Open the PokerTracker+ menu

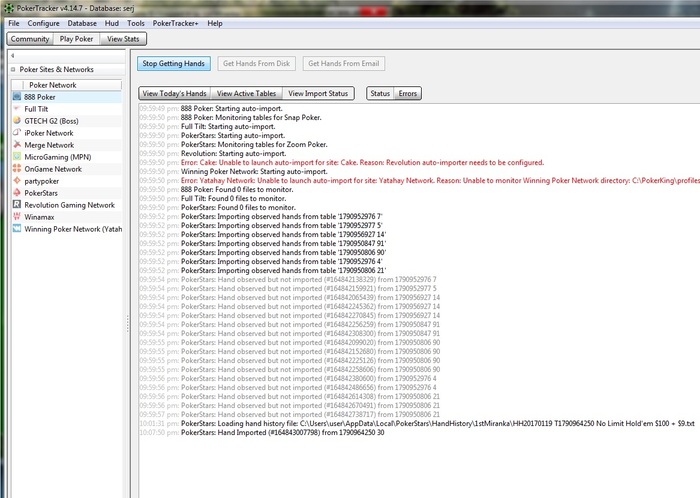175,23
